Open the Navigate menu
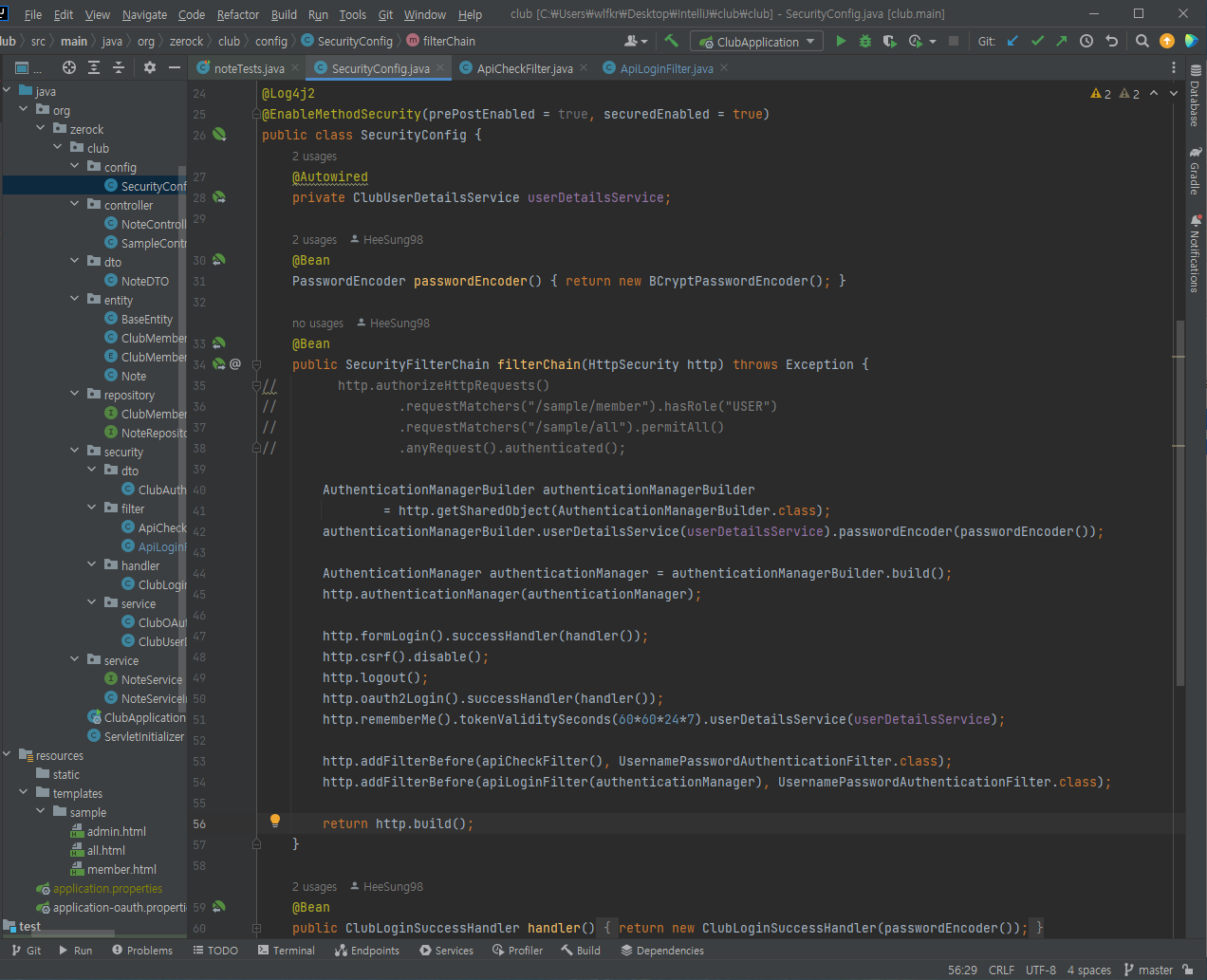The image size is (1207, 980). point(144,14)
